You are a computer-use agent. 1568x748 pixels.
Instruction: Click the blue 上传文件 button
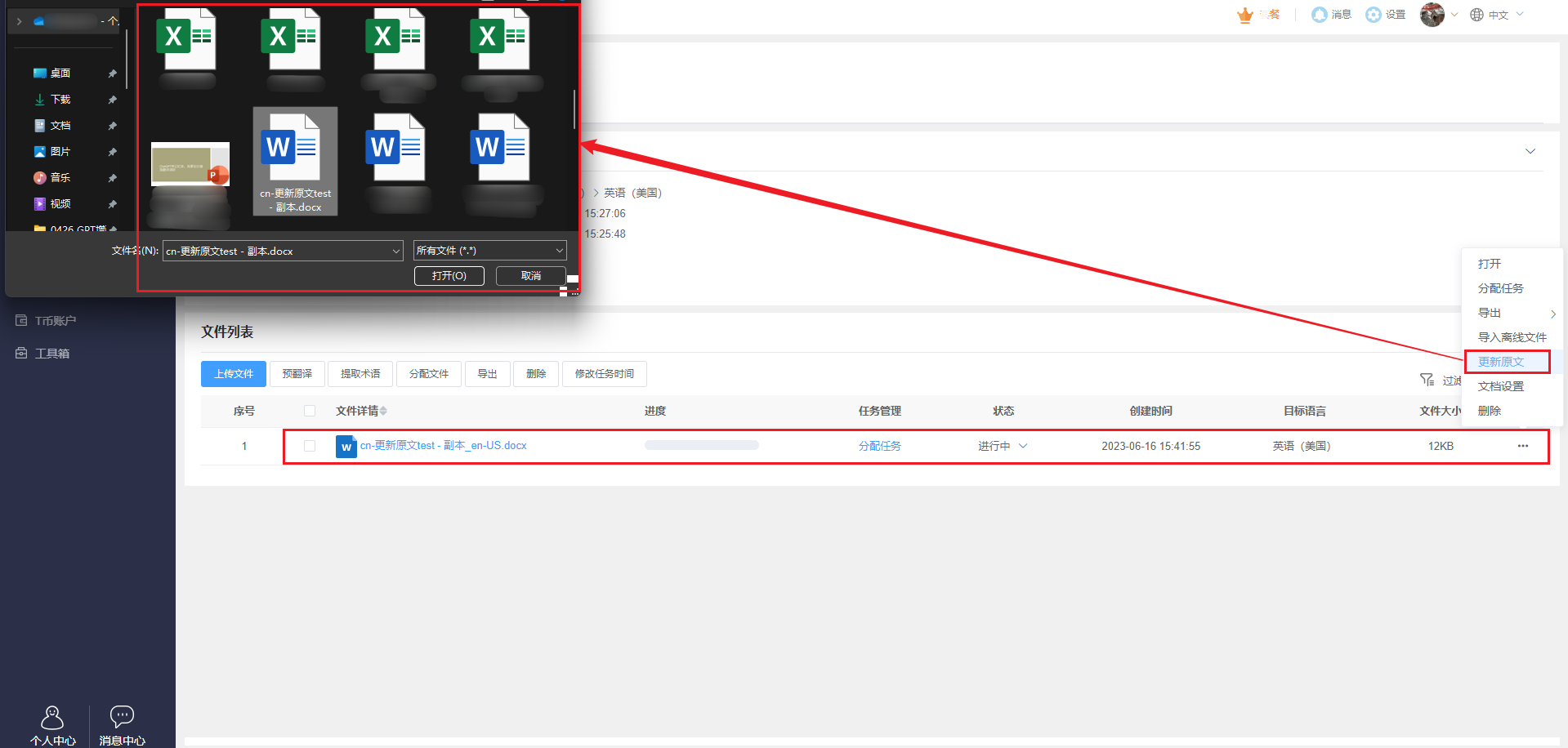(234, 374)
